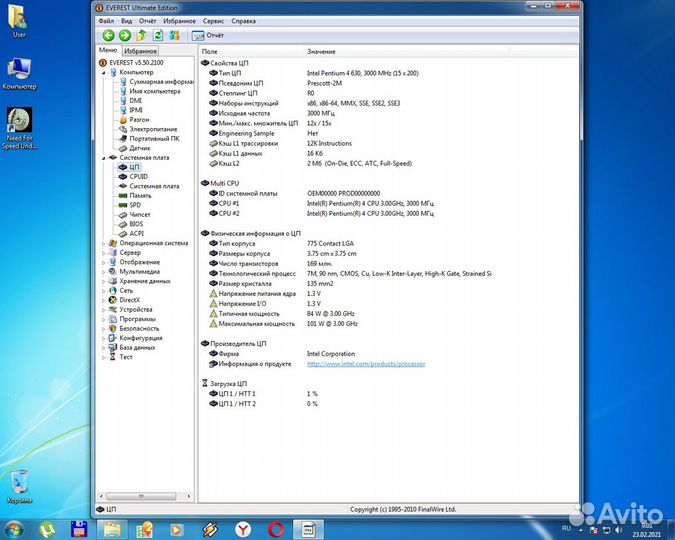This screenshot has height=540, width=675.
Task: Open the SPD tree item
Action: pyautogui.click(x=135, y=205)
